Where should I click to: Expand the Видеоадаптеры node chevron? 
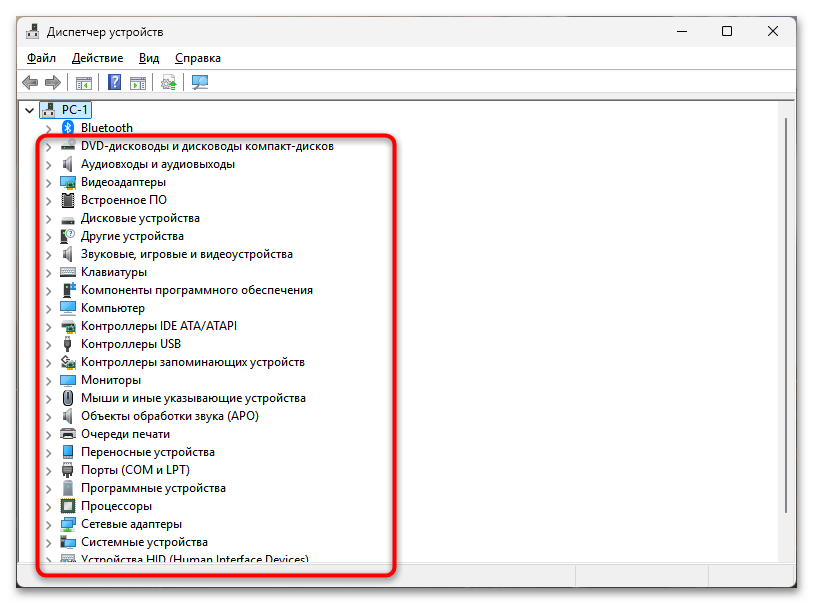(x=48, y=182)
